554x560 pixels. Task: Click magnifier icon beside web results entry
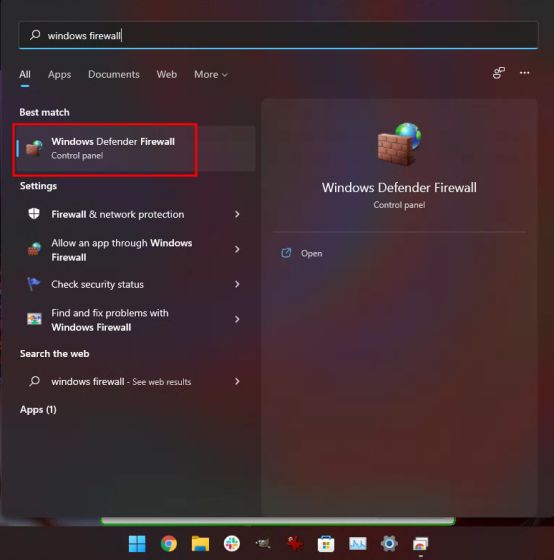34,381
